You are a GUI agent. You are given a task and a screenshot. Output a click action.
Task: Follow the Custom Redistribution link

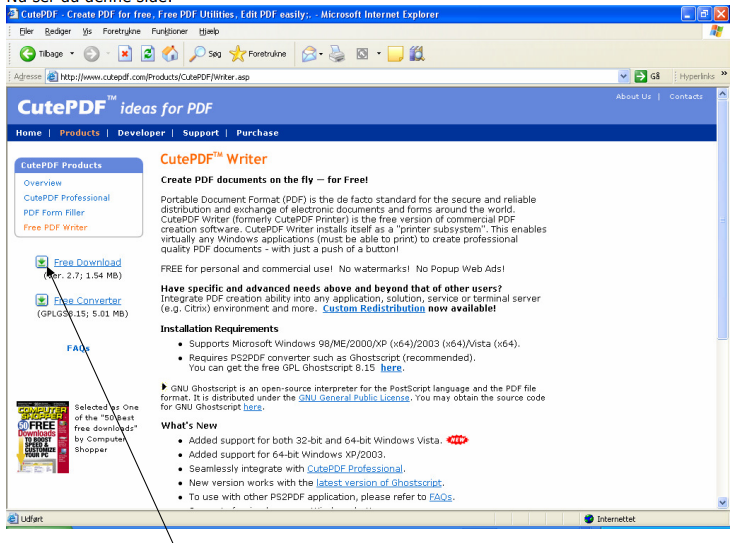[x=374, y=308]
